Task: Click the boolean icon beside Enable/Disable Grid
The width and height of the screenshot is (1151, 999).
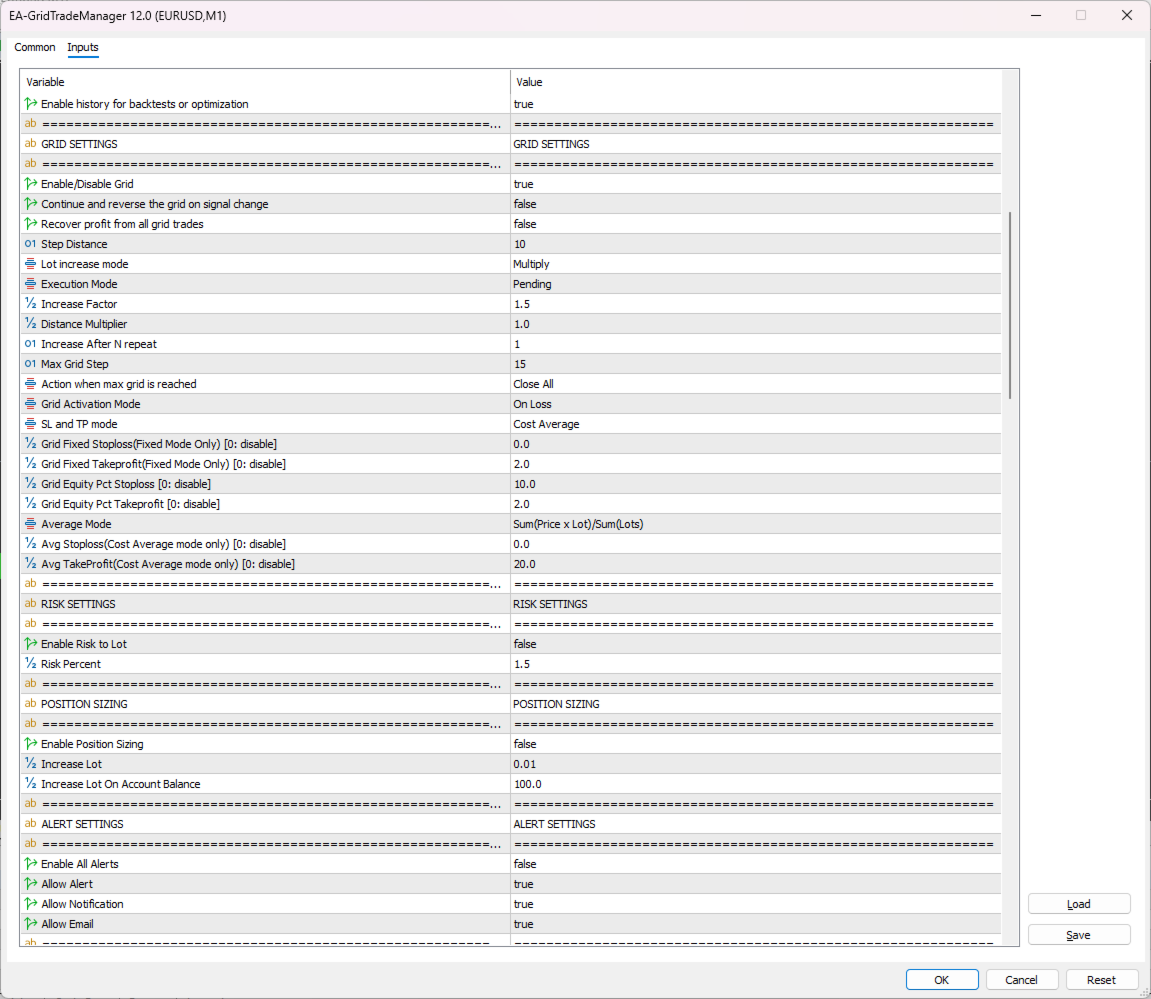Action: (31, 184)
